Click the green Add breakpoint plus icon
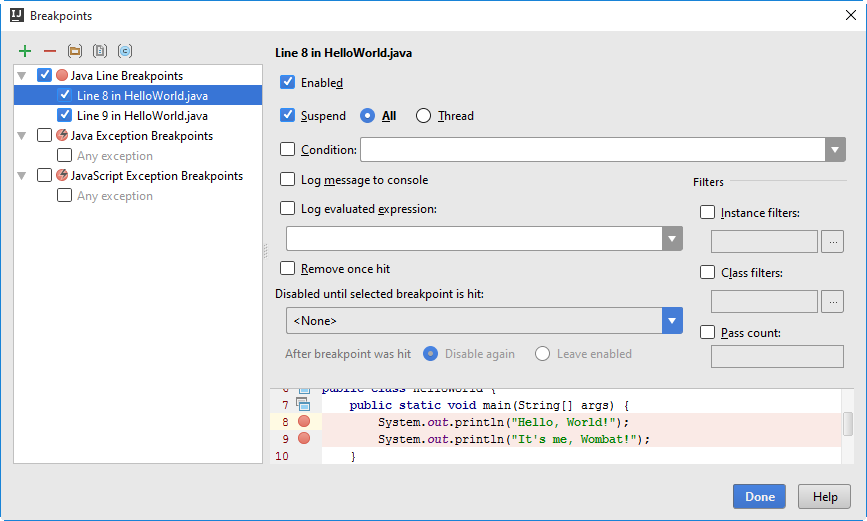 (x=25, y=51)
